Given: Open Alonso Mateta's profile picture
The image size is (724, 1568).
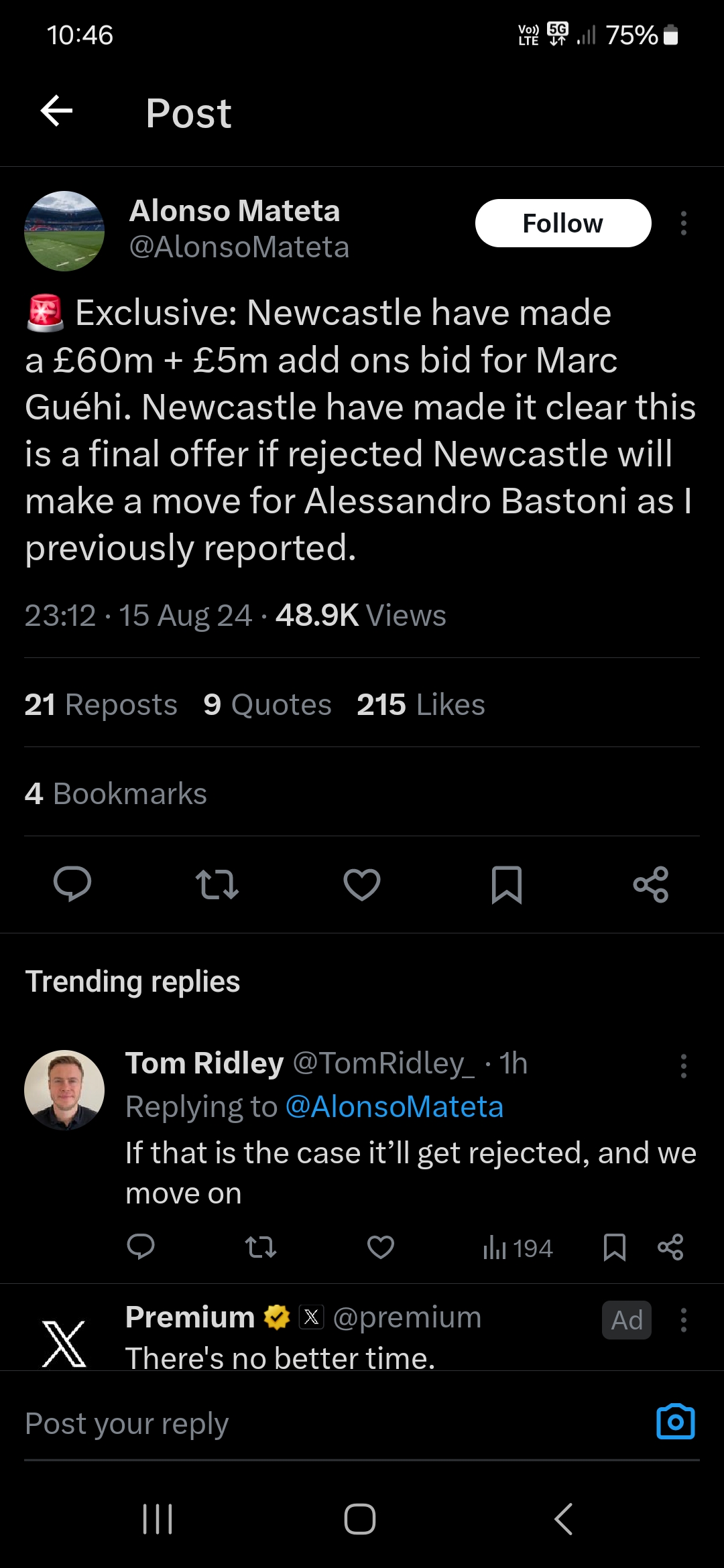Looking at the screenshot, I should pyautogui.click(x=64, y=231).
